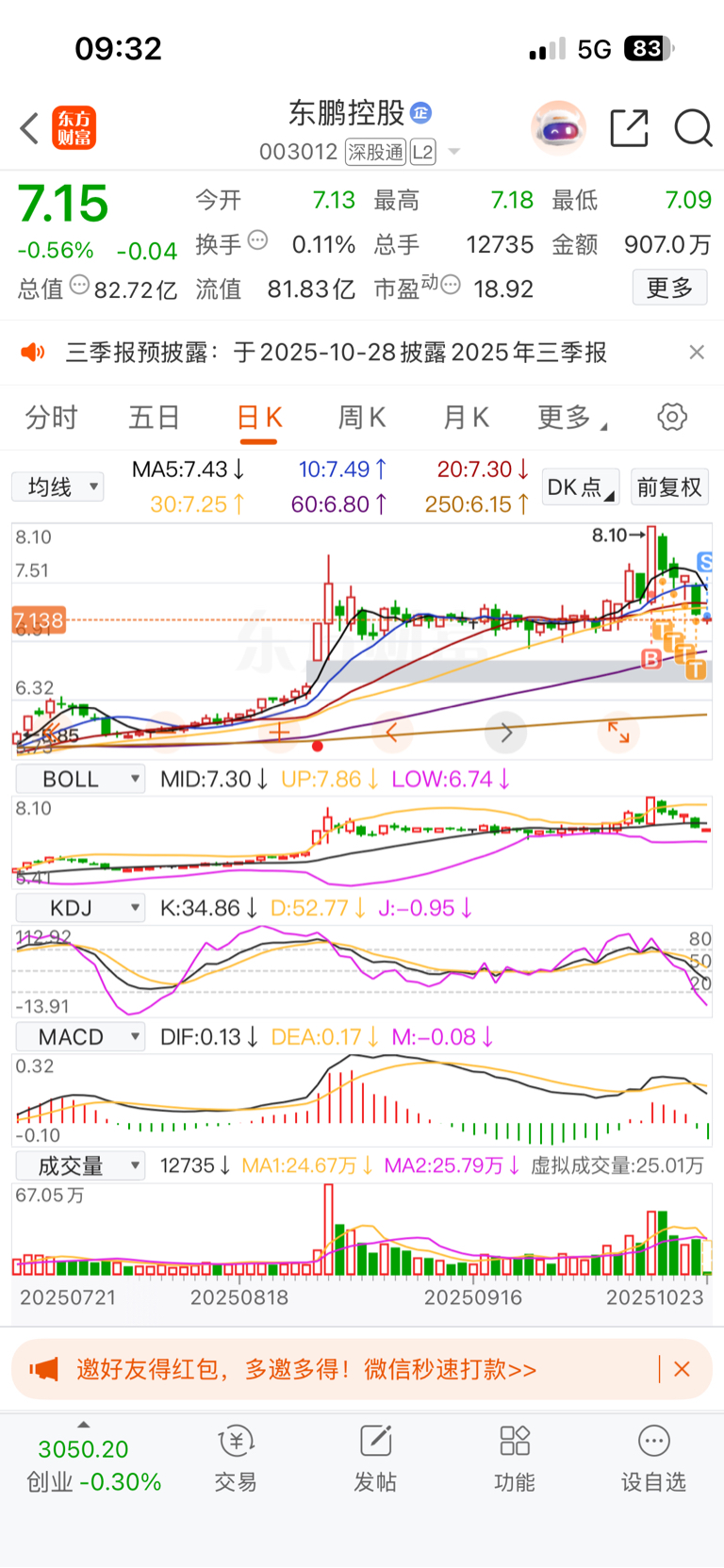Screen dimensions: 724x1568
Task: Expand the 更多 chart period menu
Action: click(x=572, y=418)
